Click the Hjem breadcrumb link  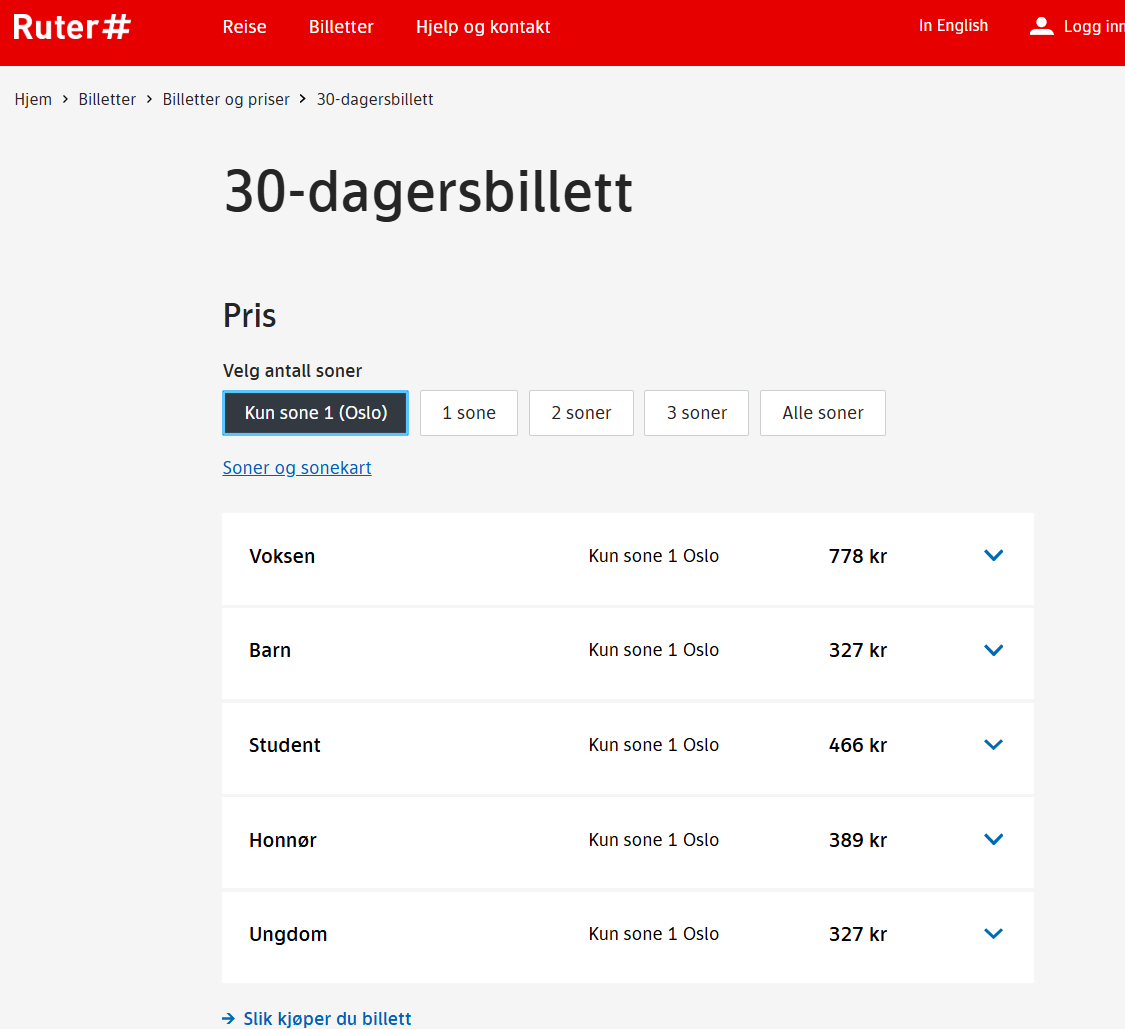[33, 99]
